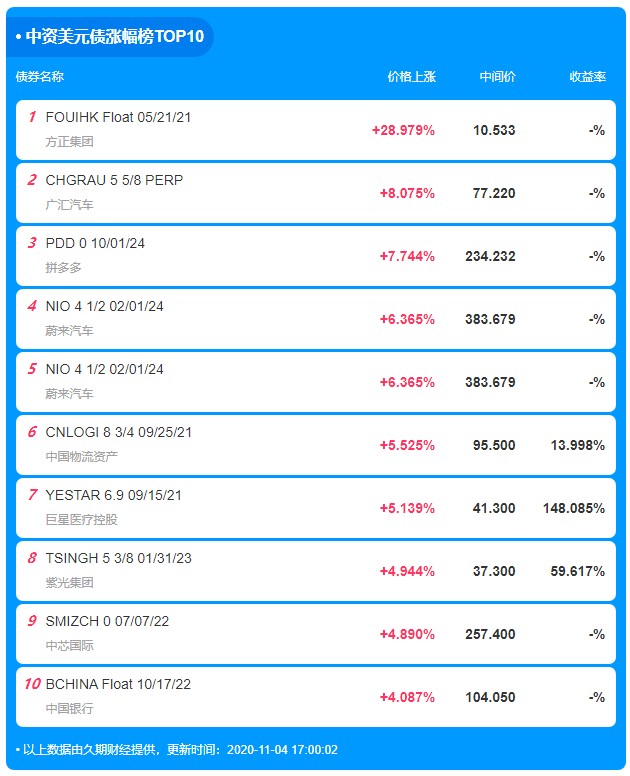
Task: Open the FOUIHK Float 05/21/21 bond row
Action: (x=316, y=130)
